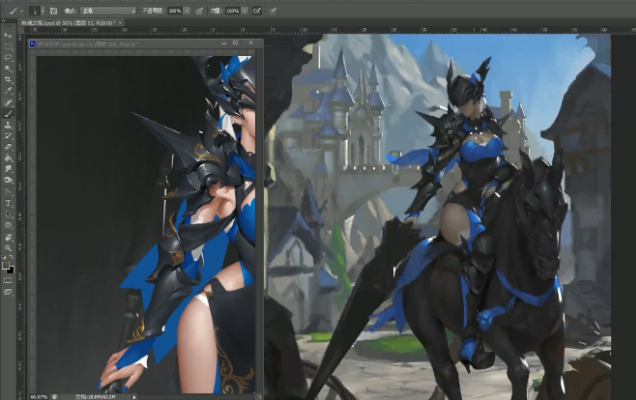Image resolution: width=636 pixels, height=400 pixels.
Task: Open the brush tool preset picker
Action: coord(15,11)
